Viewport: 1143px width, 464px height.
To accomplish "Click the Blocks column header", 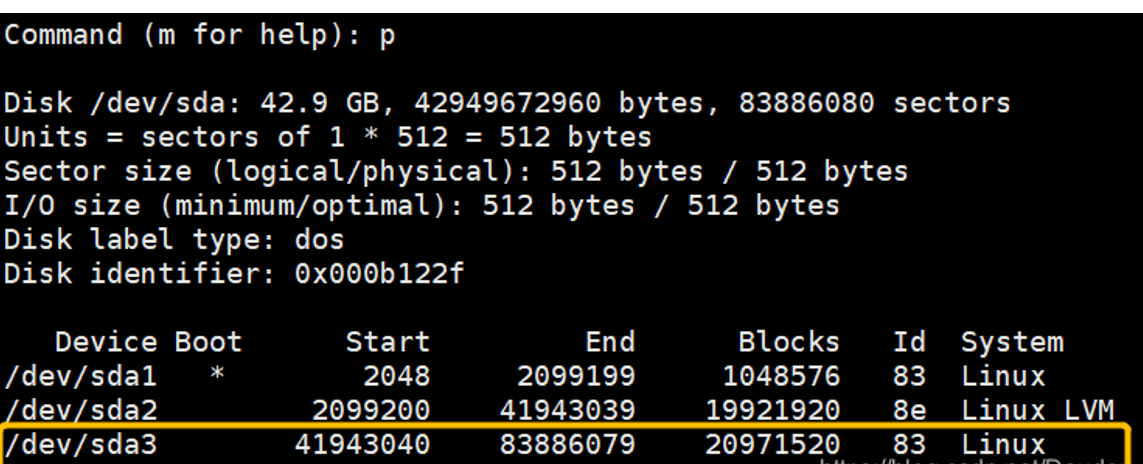I will [x=788, y=342].
